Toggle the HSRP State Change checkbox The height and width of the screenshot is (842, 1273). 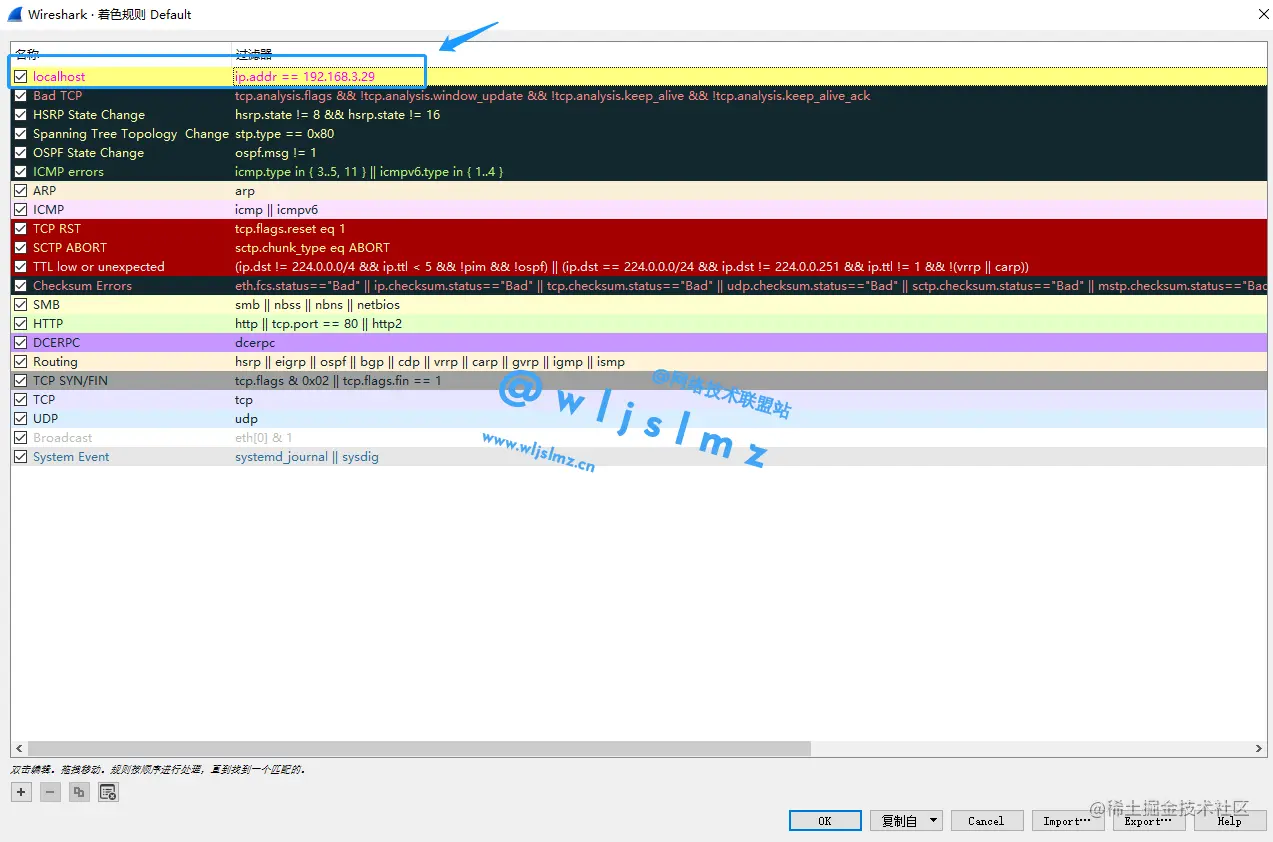[21, 115]
